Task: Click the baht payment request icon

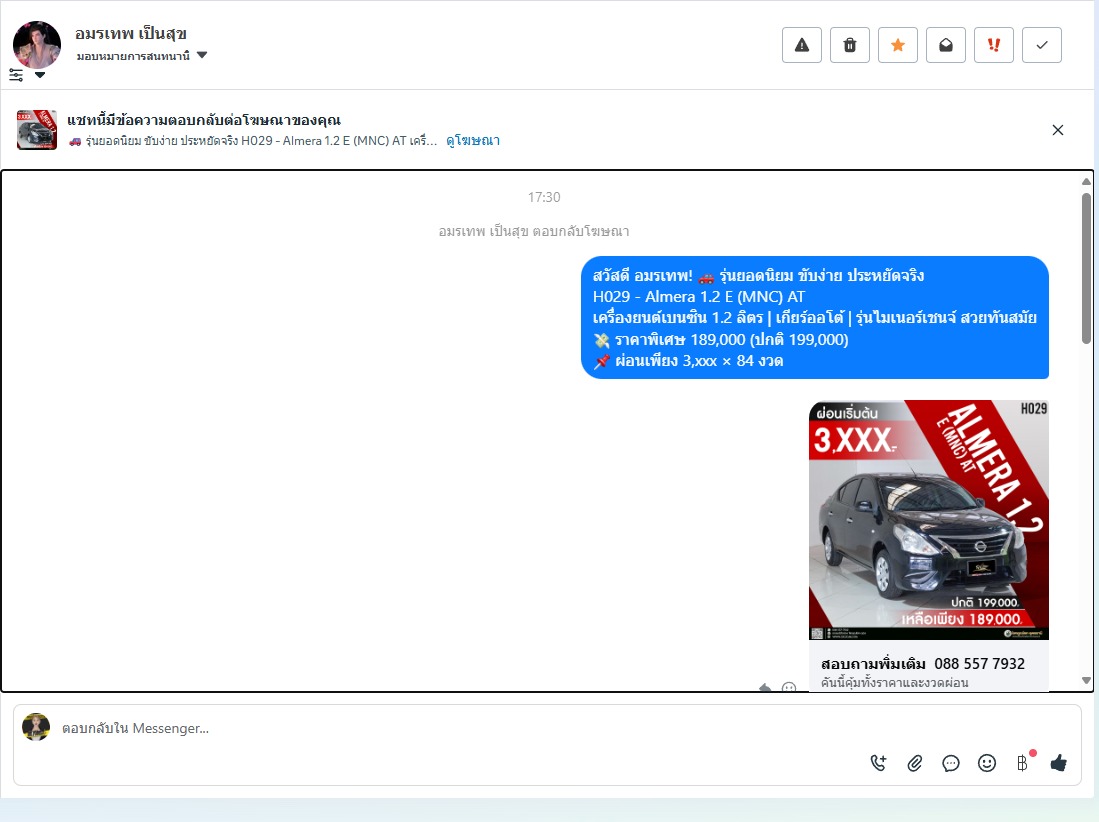Action: pyautogui.click(x=1023, y=762)
